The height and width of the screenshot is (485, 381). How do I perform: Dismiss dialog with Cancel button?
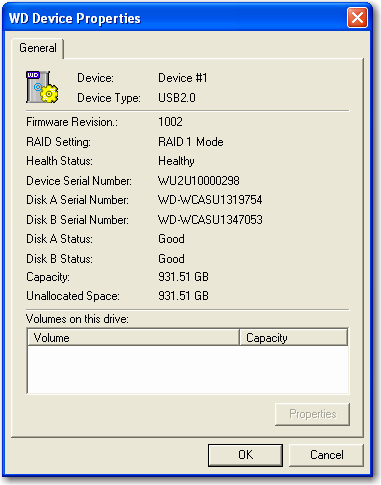(326, 455)
